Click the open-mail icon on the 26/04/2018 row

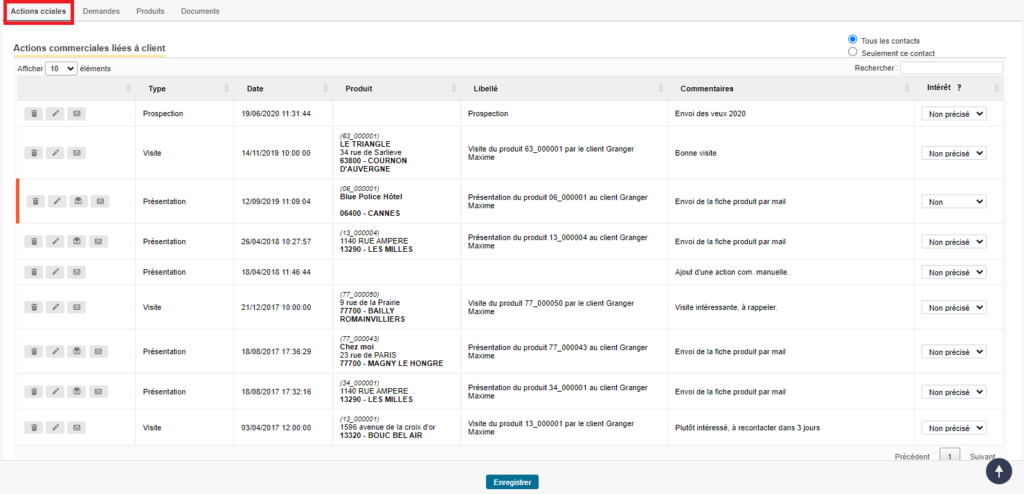pyautogui.click(x=77, y=241)
